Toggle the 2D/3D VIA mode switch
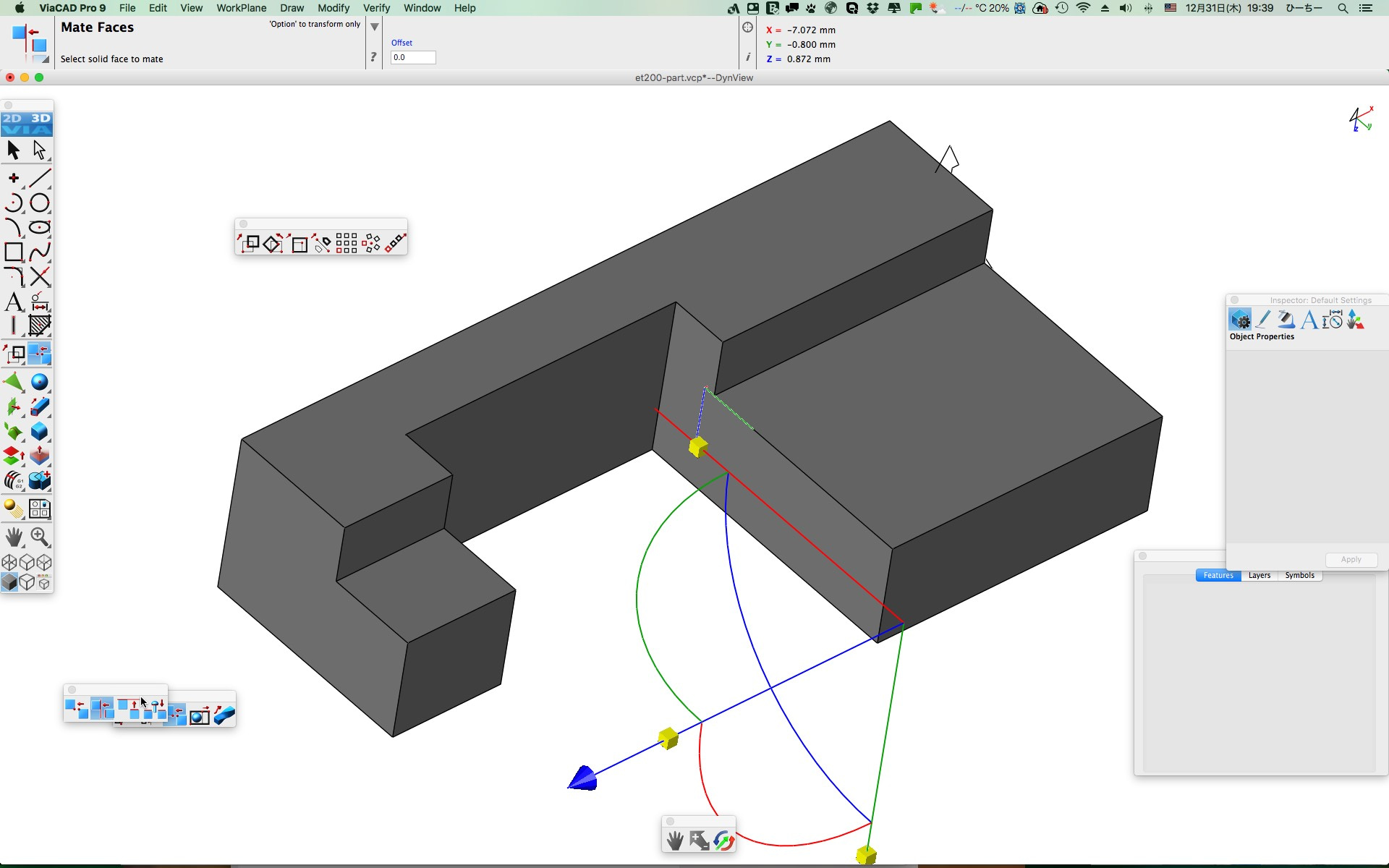This screenshot has height=868, width=1389. (27, 124)
